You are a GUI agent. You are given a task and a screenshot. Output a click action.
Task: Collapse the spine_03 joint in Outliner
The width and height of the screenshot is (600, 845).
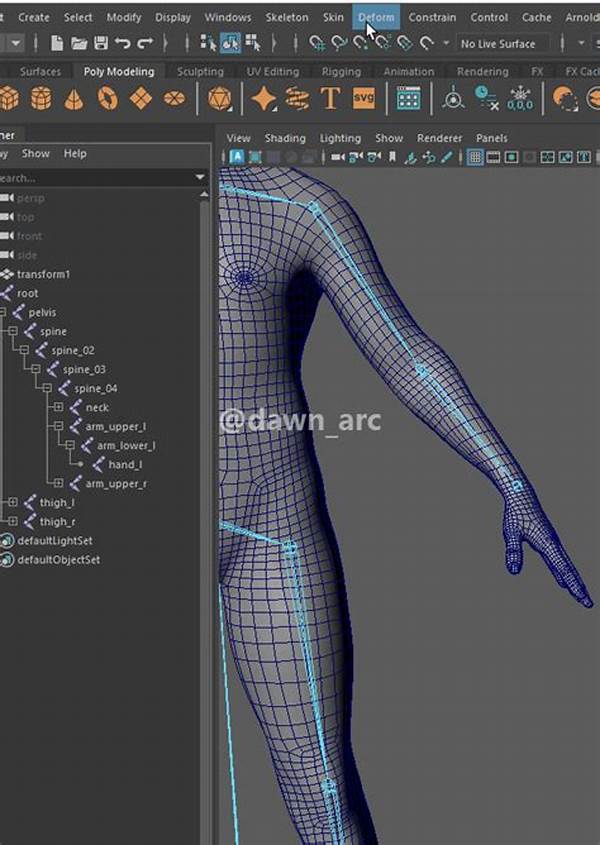[x=36, y=369]
